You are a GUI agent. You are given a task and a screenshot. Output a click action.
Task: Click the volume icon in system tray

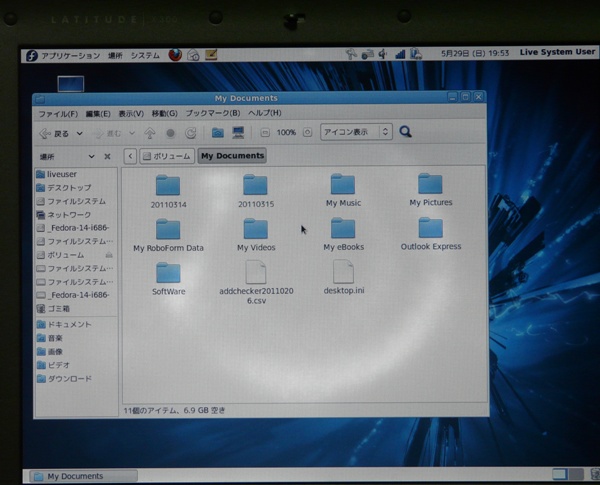click(383, 54)
